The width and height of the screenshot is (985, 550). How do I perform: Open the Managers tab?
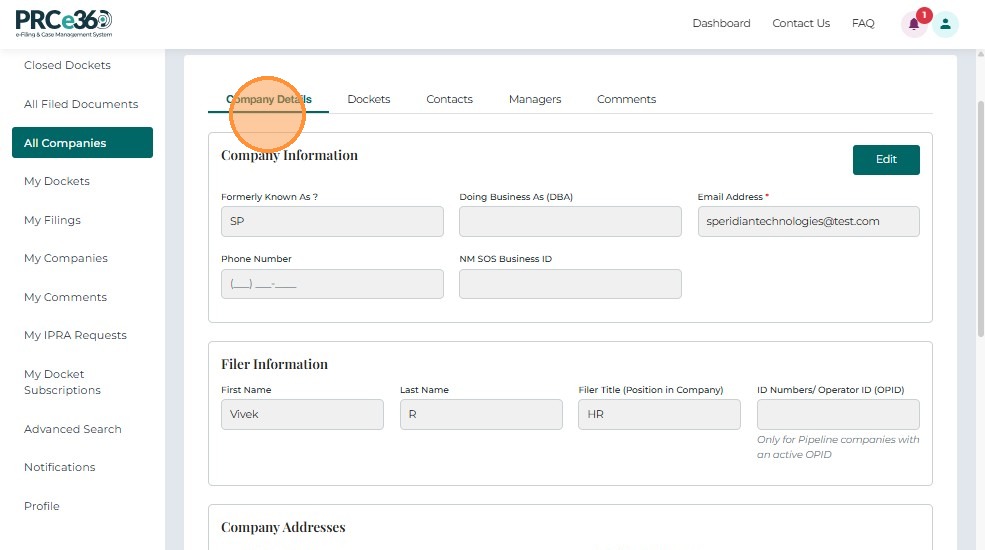(534, 99)
